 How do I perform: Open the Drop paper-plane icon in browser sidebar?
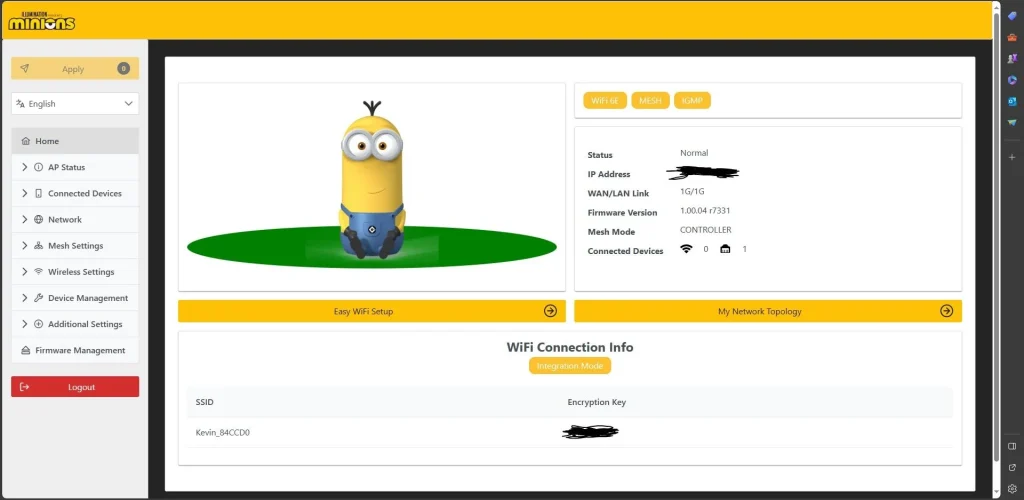tap(1012, 122)
